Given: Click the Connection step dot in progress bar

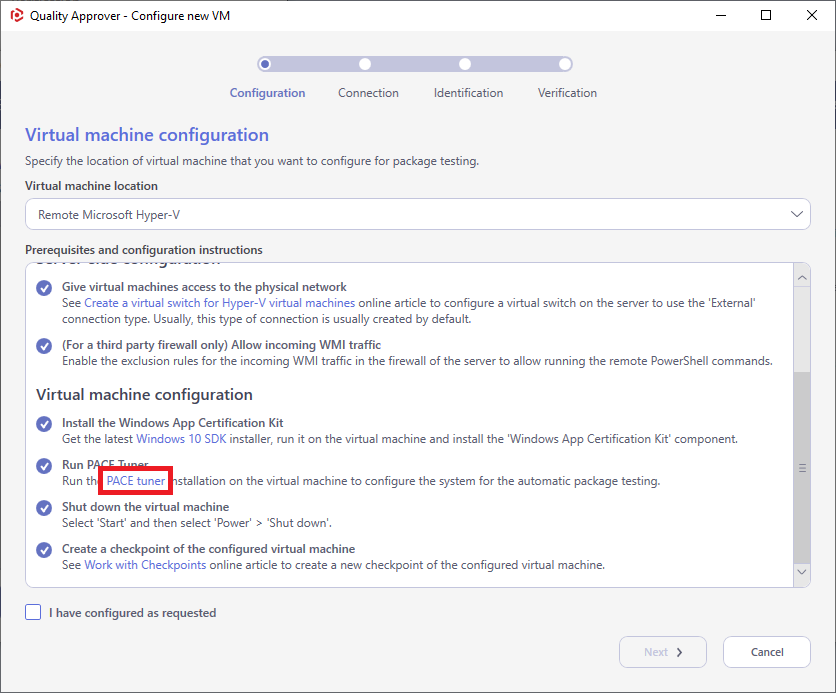Looking at the screenshot, I should pyautogui.click(x=365, y=64).
